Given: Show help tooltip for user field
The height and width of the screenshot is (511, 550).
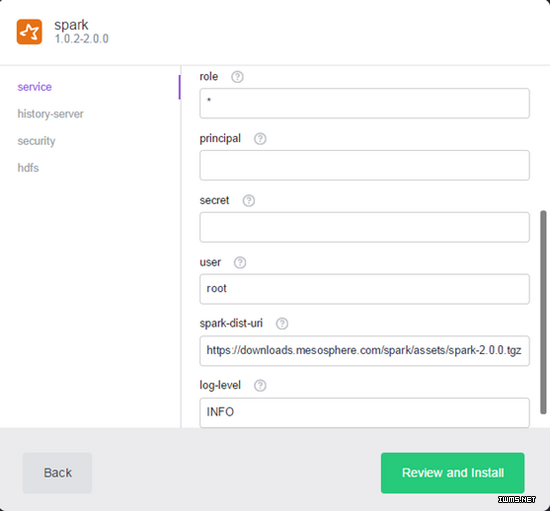Looking at the screenshot, I should coord(240,262).
